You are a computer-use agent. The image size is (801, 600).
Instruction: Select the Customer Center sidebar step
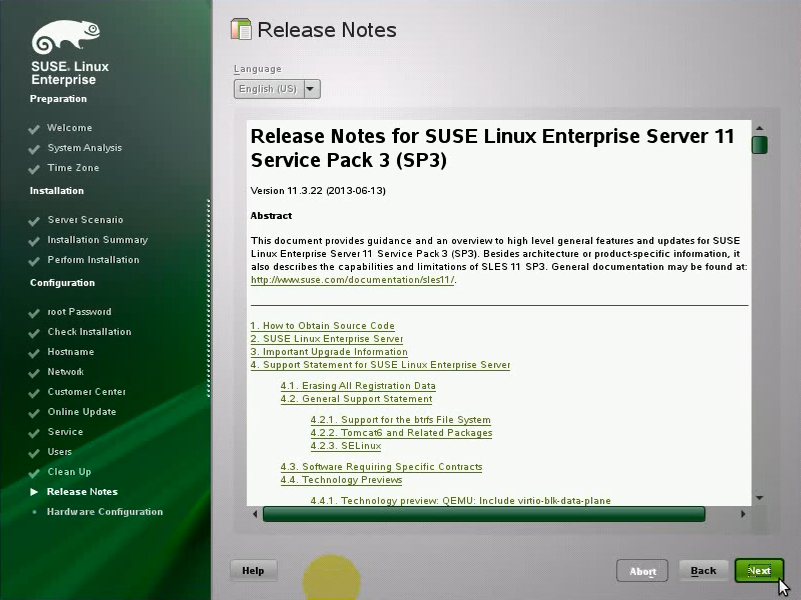tap(86, 392)
